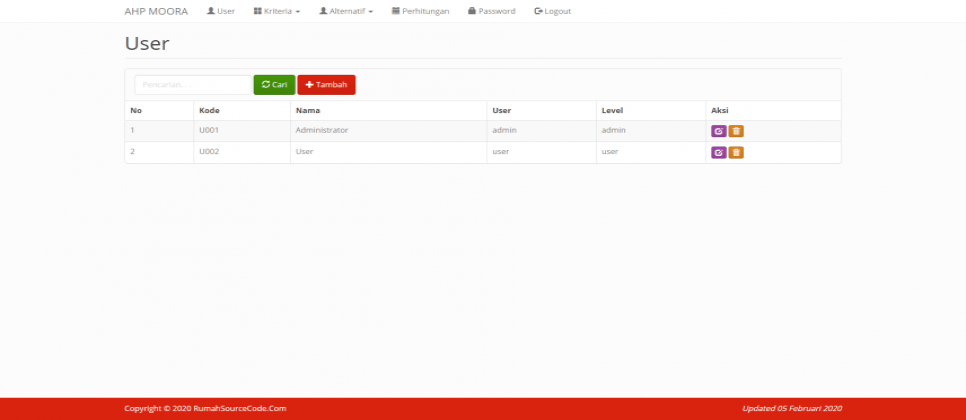
Task: Go to the User menu item
Action: (221, 11)
